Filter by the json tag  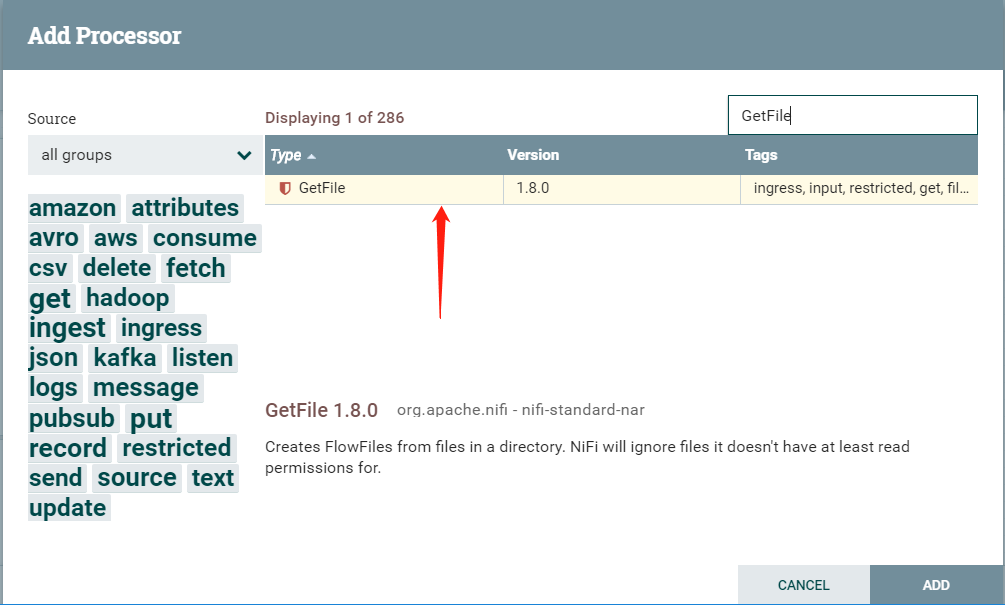click(54, 358)
